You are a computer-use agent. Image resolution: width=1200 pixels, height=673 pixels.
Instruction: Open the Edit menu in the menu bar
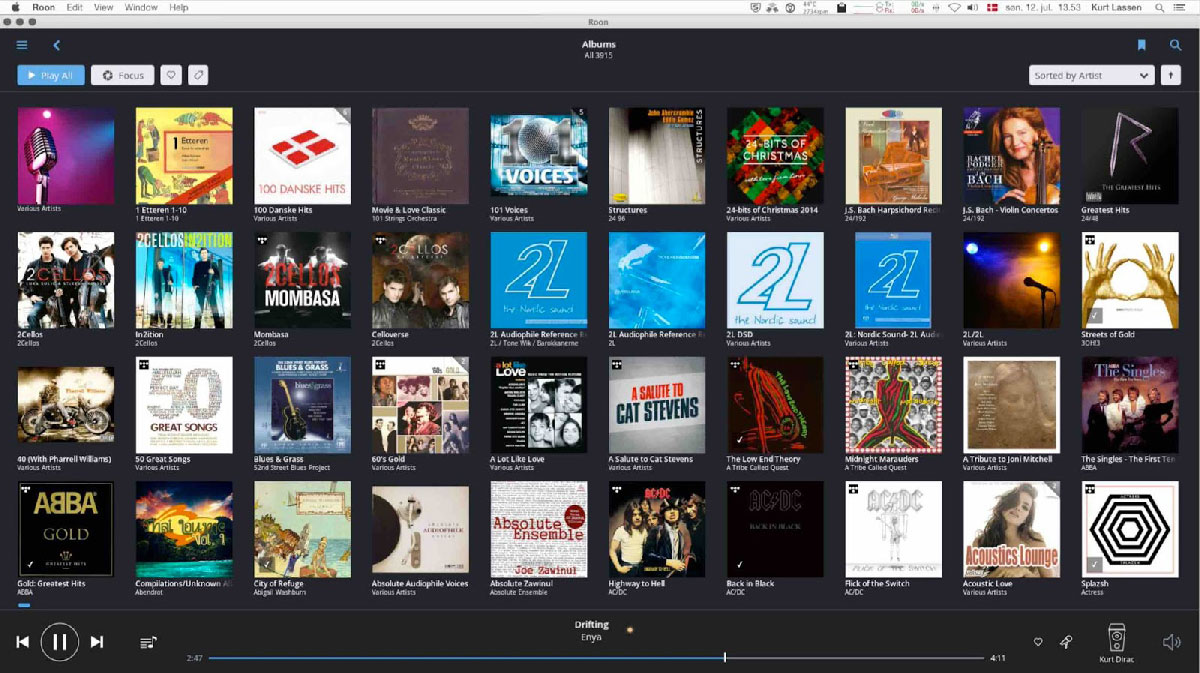tap(75, 7)
